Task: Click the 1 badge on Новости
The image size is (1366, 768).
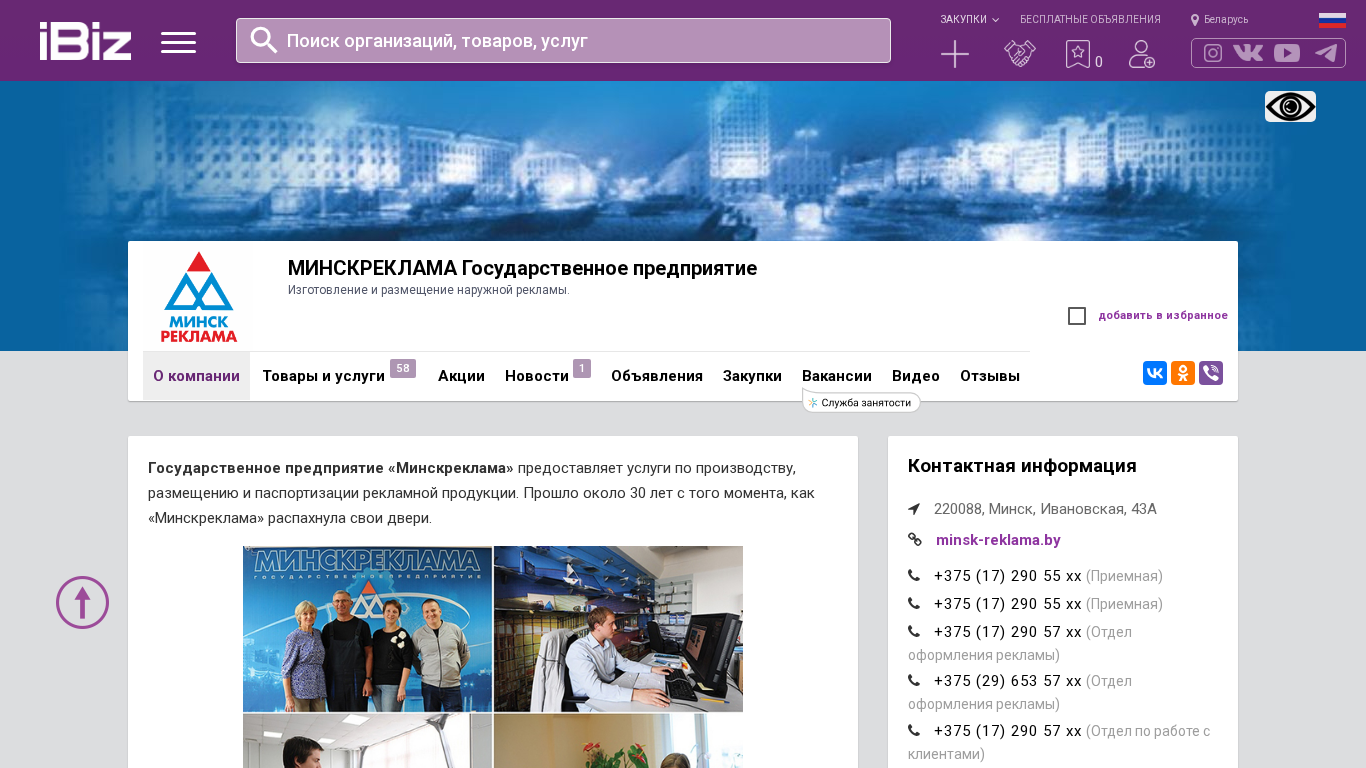Action: [582, 368]
